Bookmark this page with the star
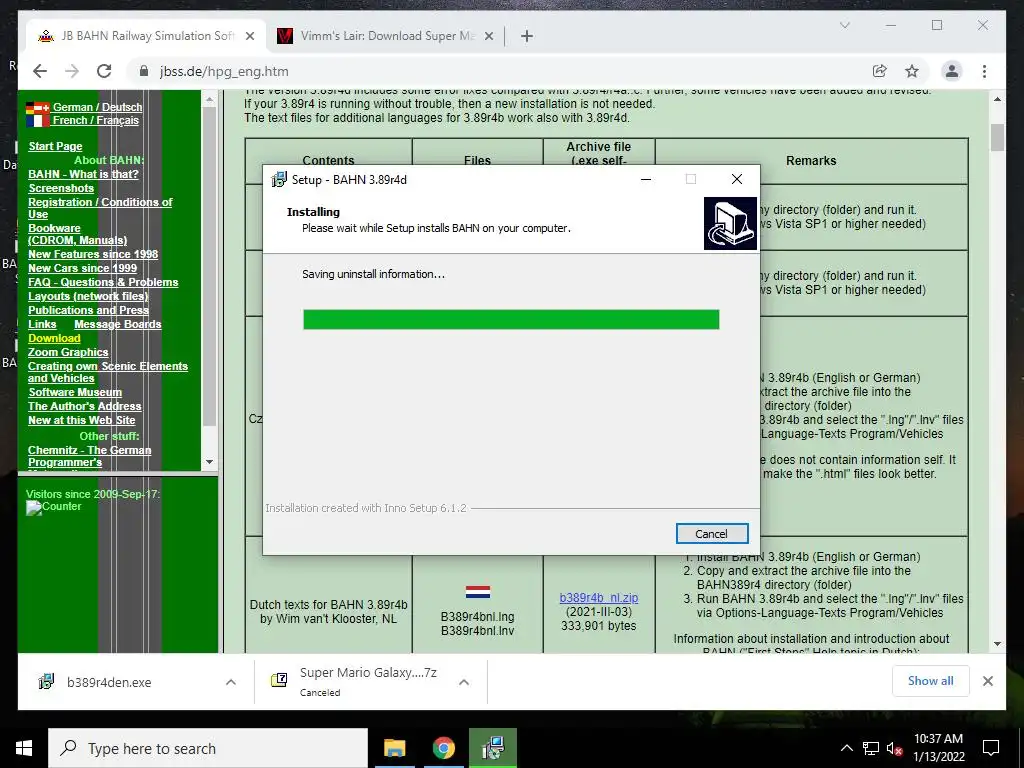 pos(912,71)
